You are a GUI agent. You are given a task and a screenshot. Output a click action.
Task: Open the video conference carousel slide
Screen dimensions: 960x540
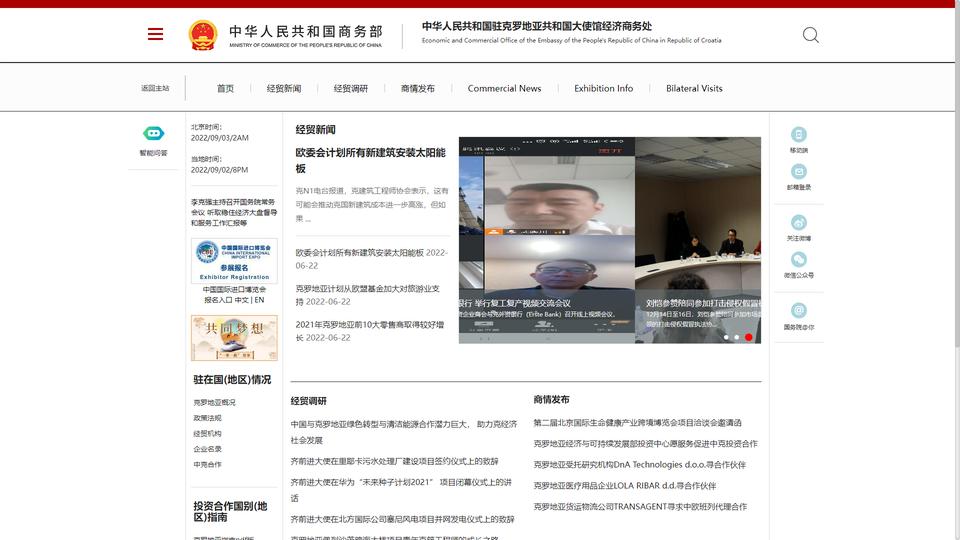coord(547,240)
